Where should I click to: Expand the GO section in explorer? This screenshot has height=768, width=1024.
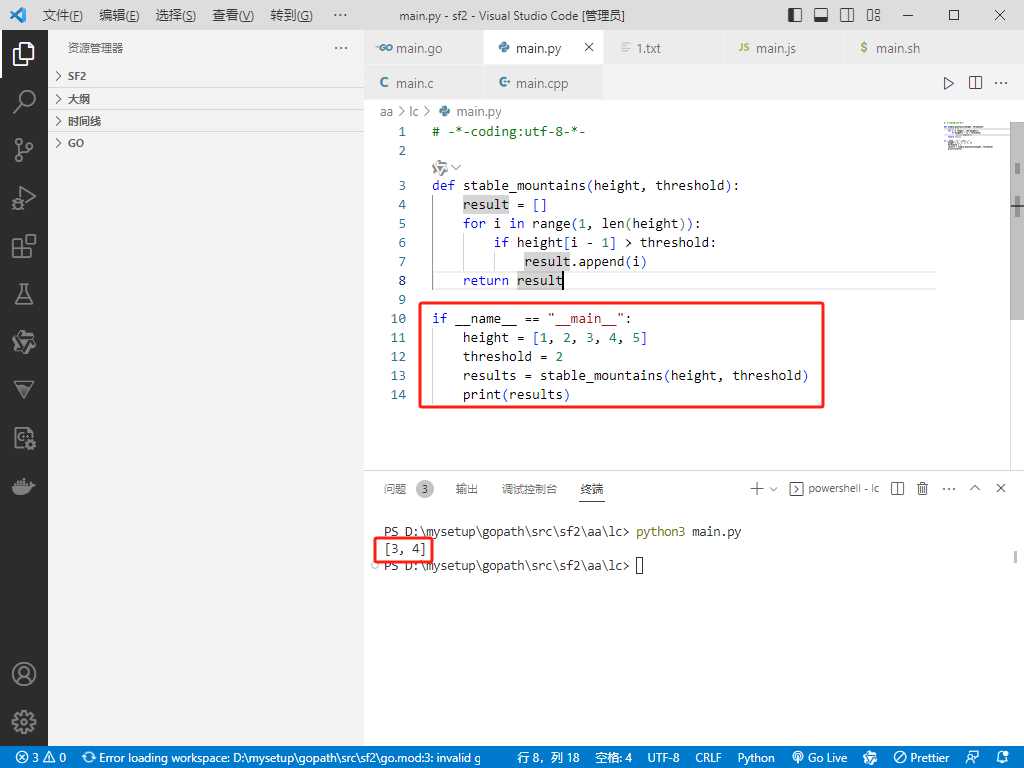(x=206, y=143)
